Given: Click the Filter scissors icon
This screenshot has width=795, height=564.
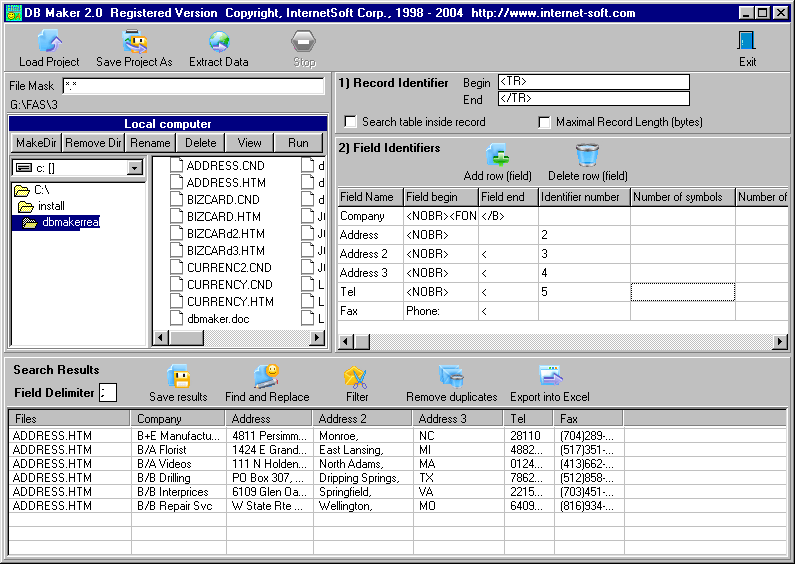Looking at the screenshot, I should (x=356, y=377).
